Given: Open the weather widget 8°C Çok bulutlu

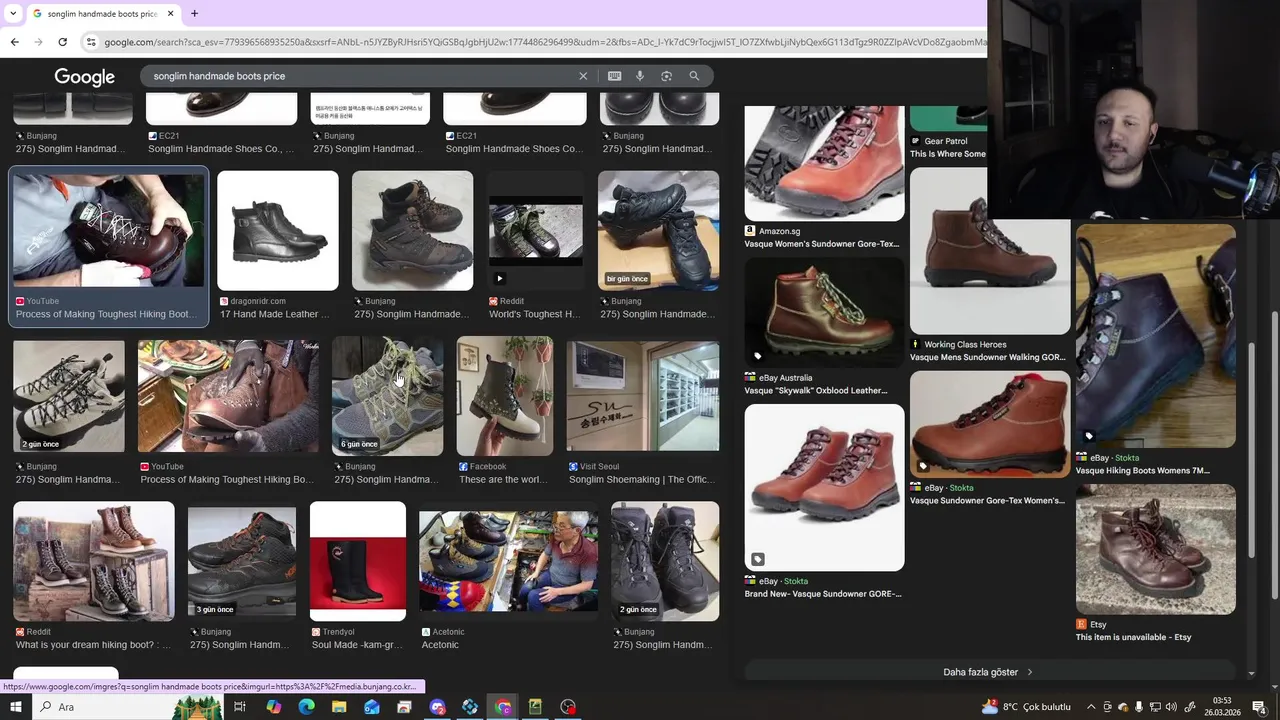Looking at the screenshot, I should point(1026,707).
